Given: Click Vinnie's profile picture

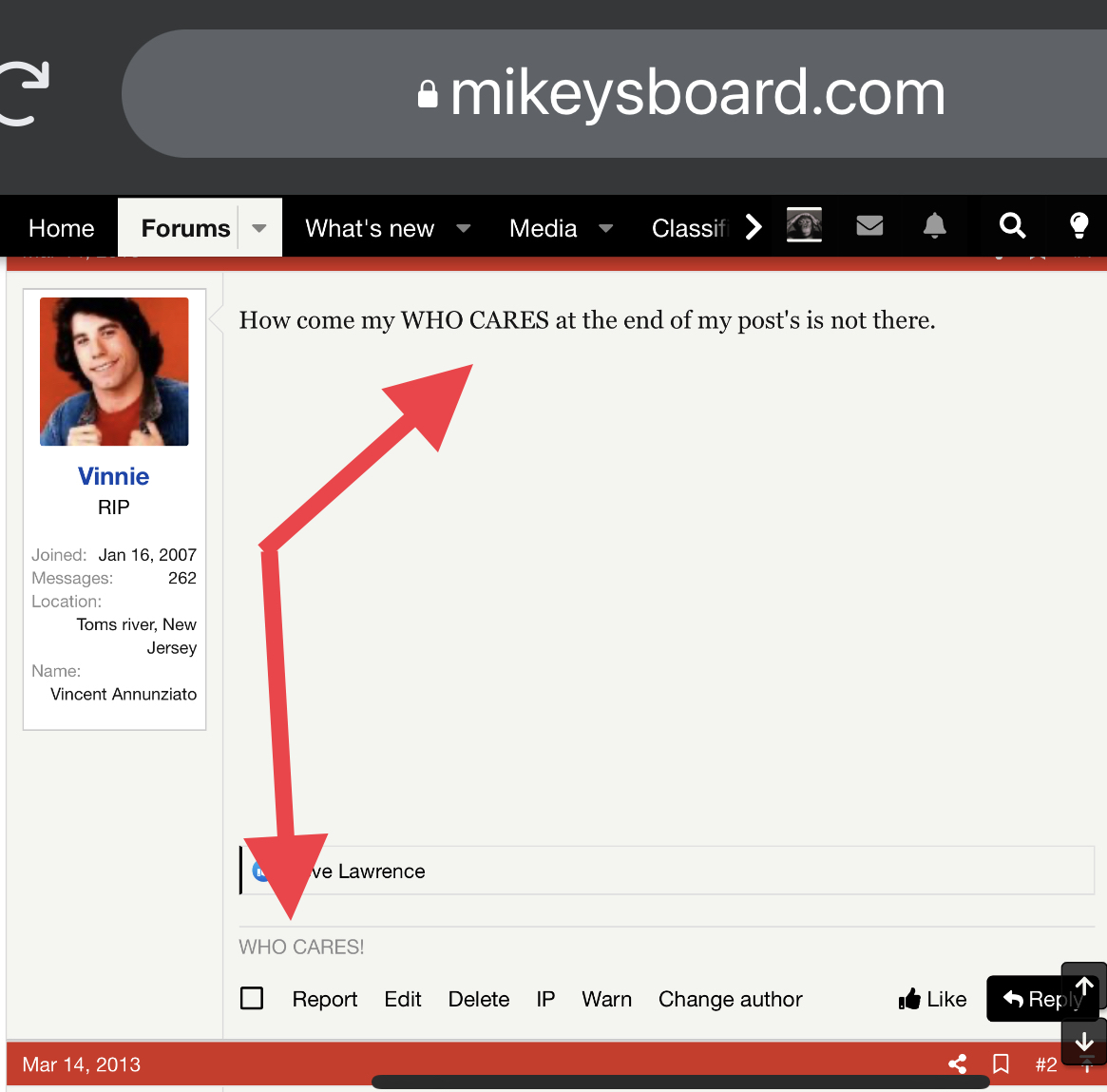Looking at the screenshot, I should pyautogui.click(x=114, y=372).
